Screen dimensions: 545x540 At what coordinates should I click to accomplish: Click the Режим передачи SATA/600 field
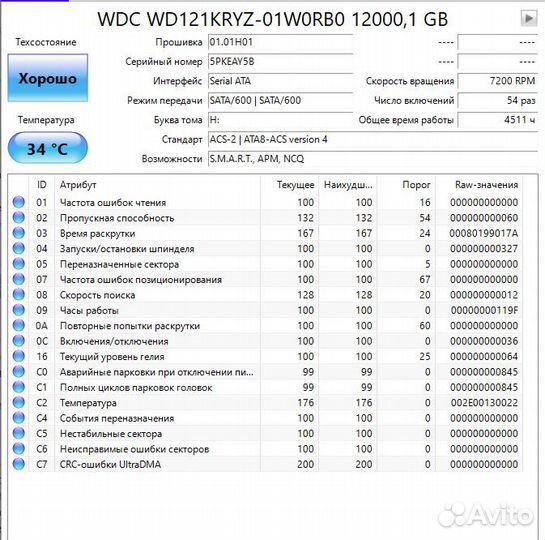click(x=280, y=100)
